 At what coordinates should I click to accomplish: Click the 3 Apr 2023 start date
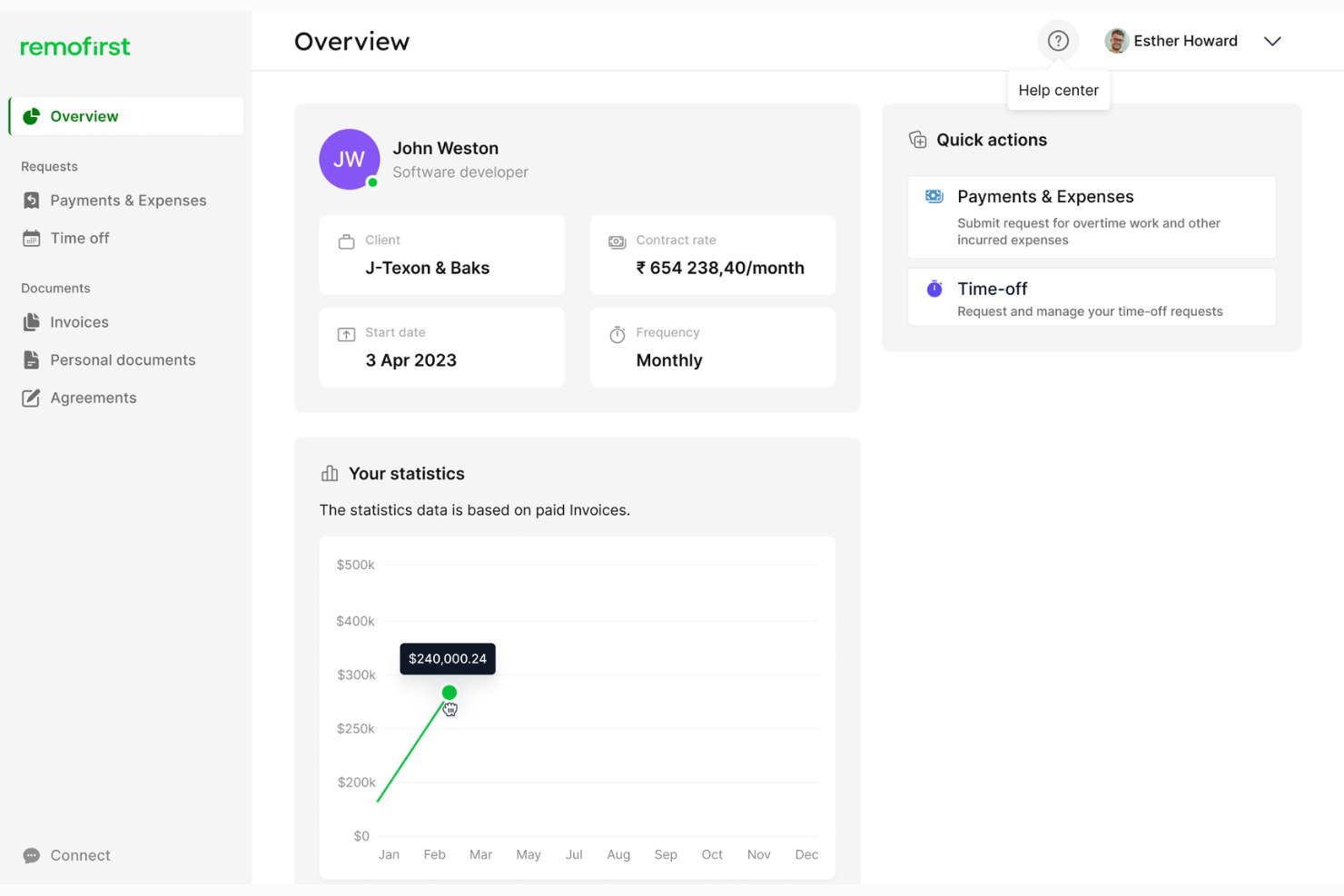pos(410,360)
